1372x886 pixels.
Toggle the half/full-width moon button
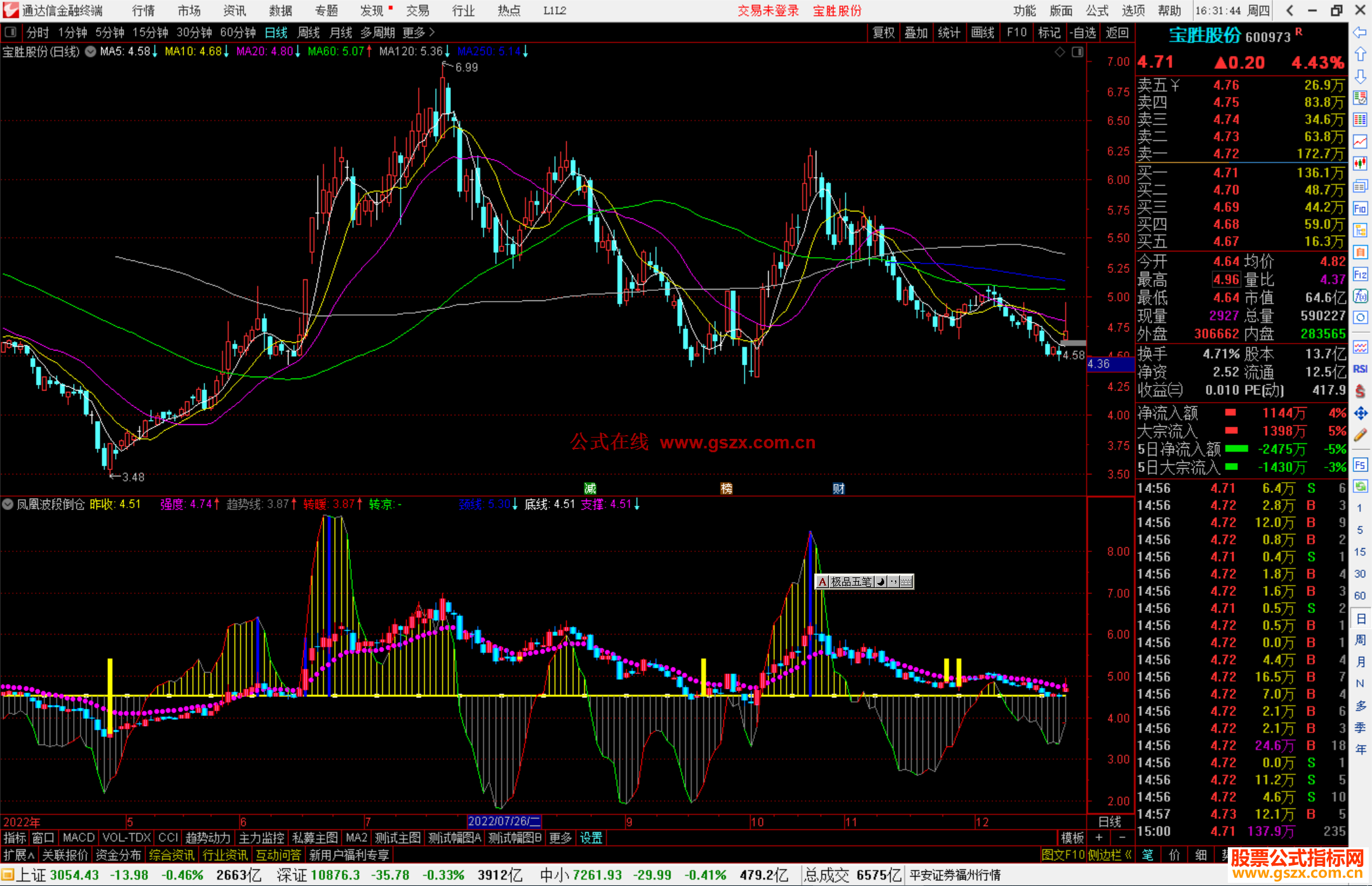[x=880, y=582]
